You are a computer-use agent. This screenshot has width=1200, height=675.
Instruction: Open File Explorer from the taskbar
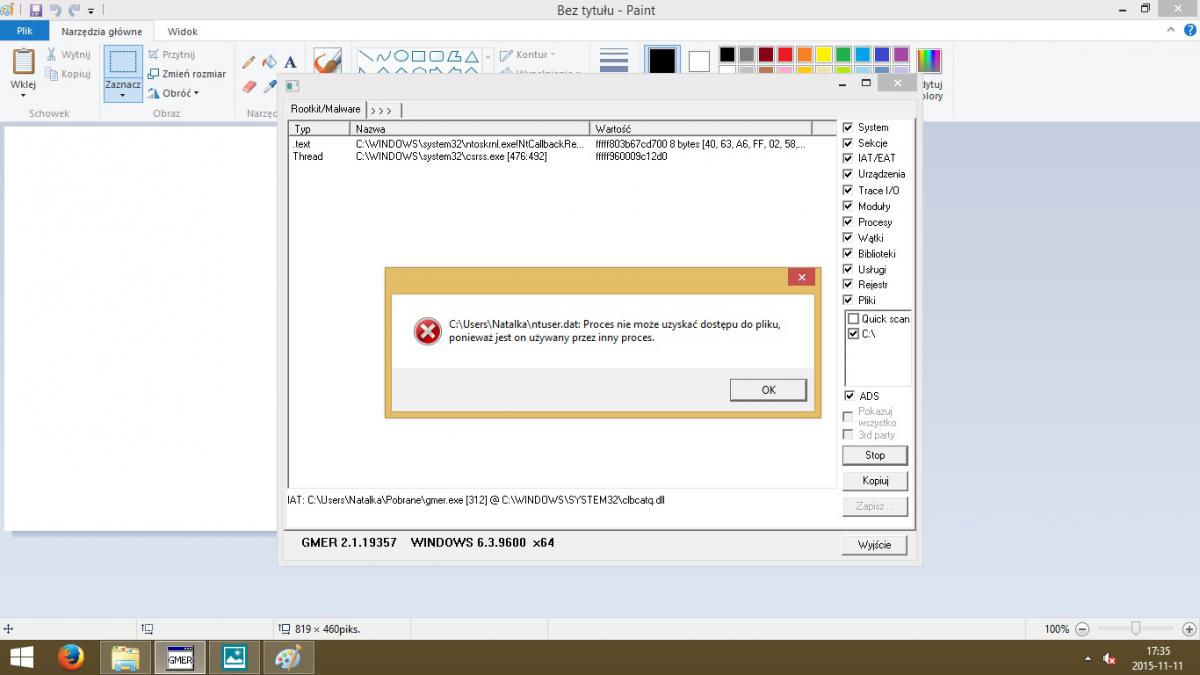[125, 657]
